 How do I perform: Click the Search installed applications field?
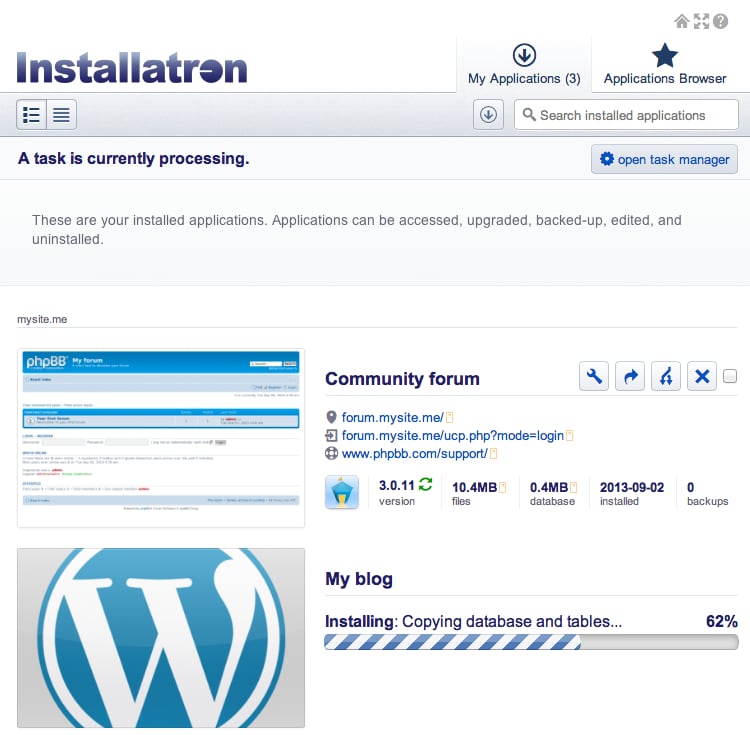point(626,115)
